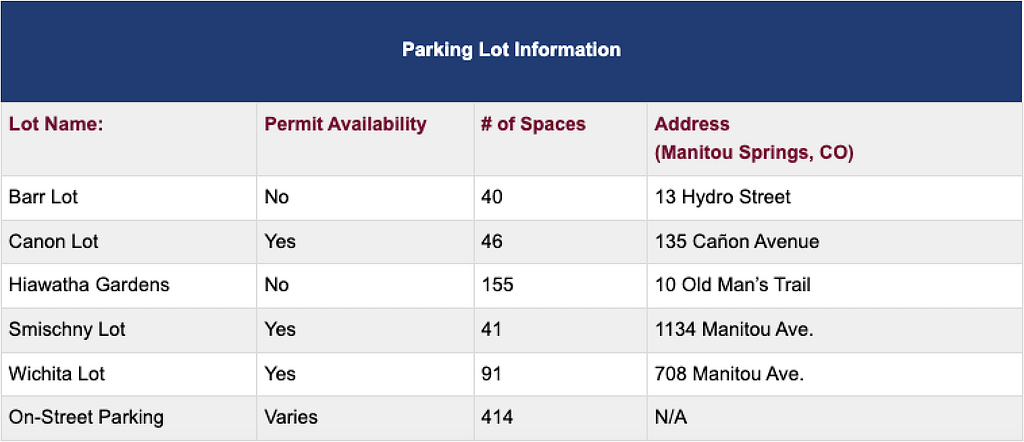Click the Parking Lot Information title
Screen dimensions: 1024x442
tap(511, 50)
